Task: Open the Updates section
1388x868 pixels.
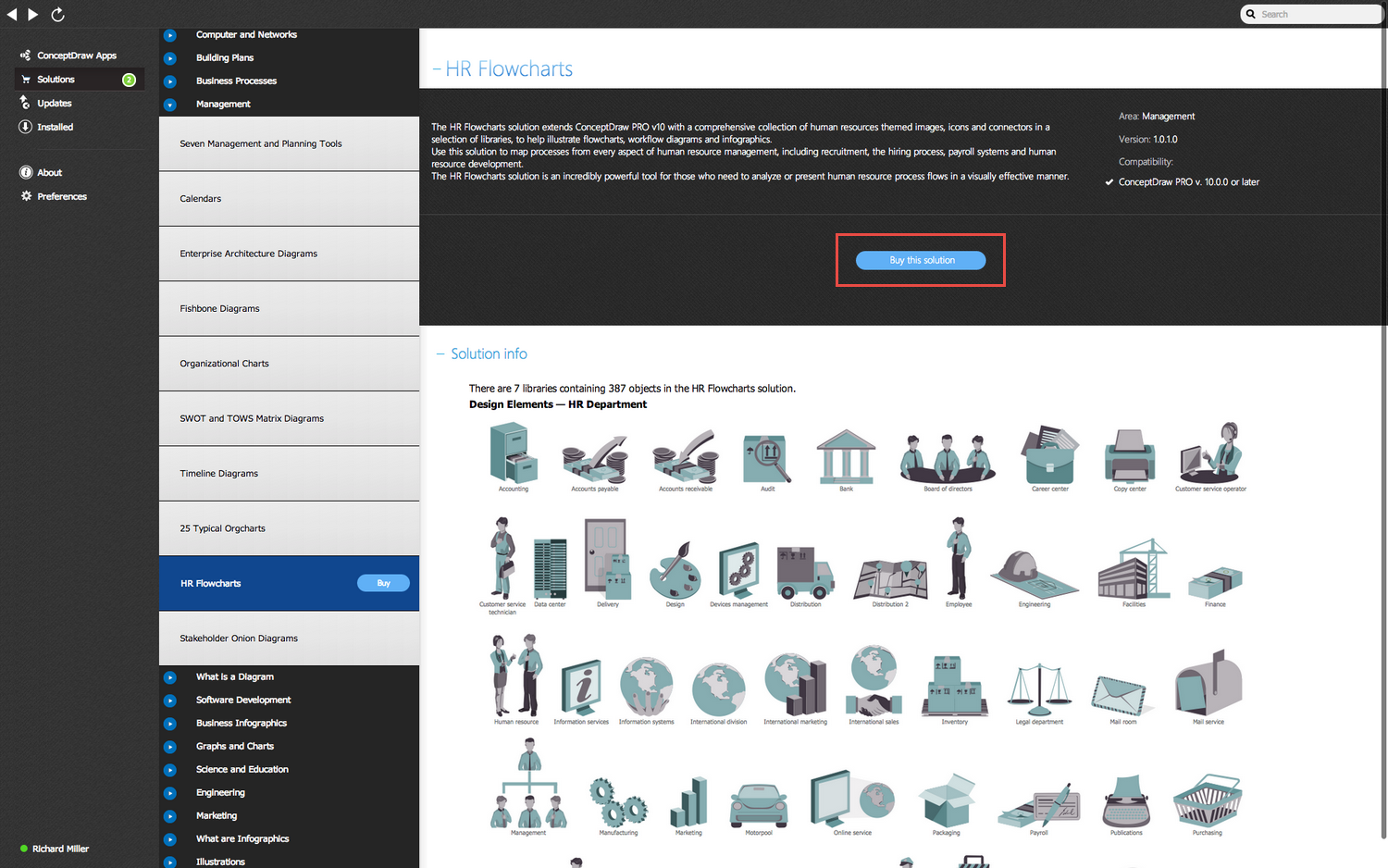Action: point(55,104)
